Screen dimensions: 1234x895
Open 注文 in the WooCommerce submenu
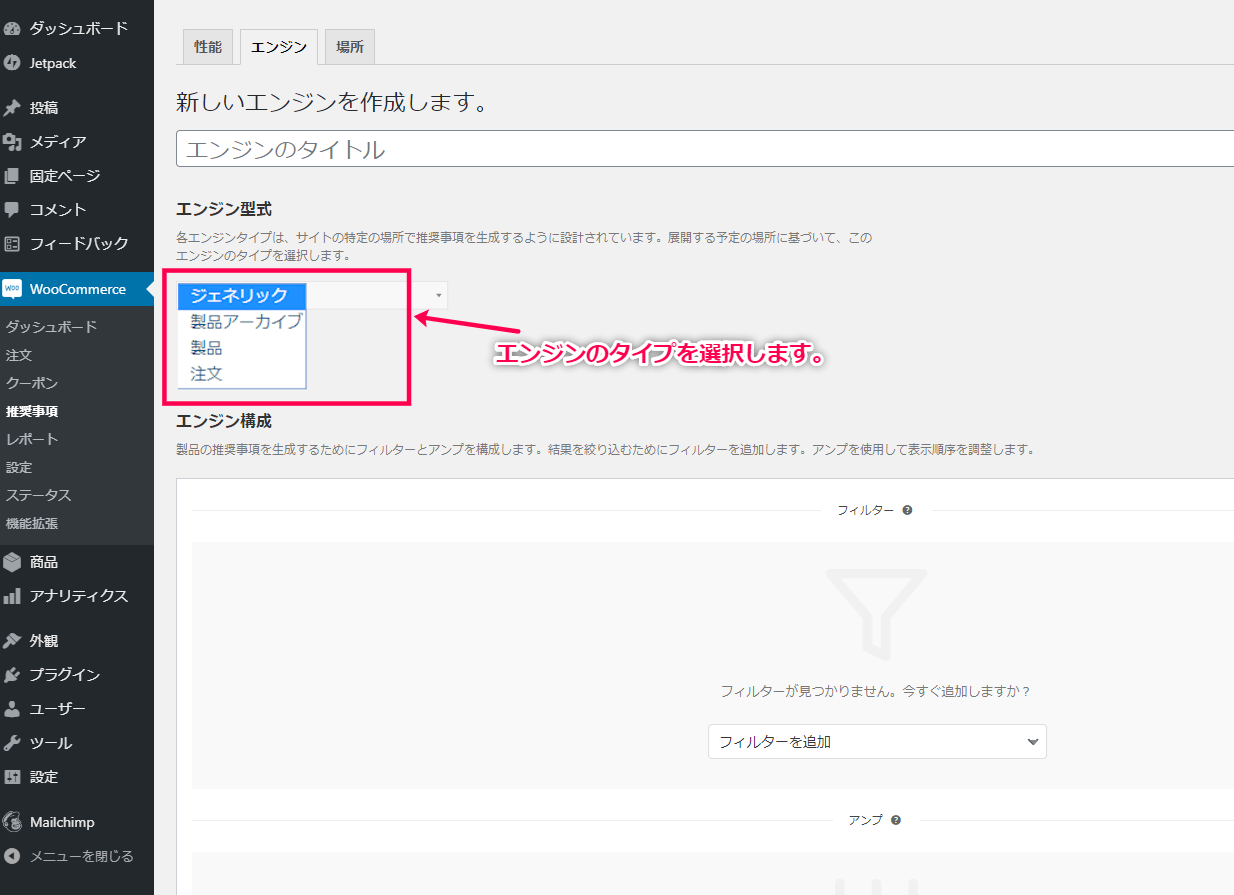19,355
